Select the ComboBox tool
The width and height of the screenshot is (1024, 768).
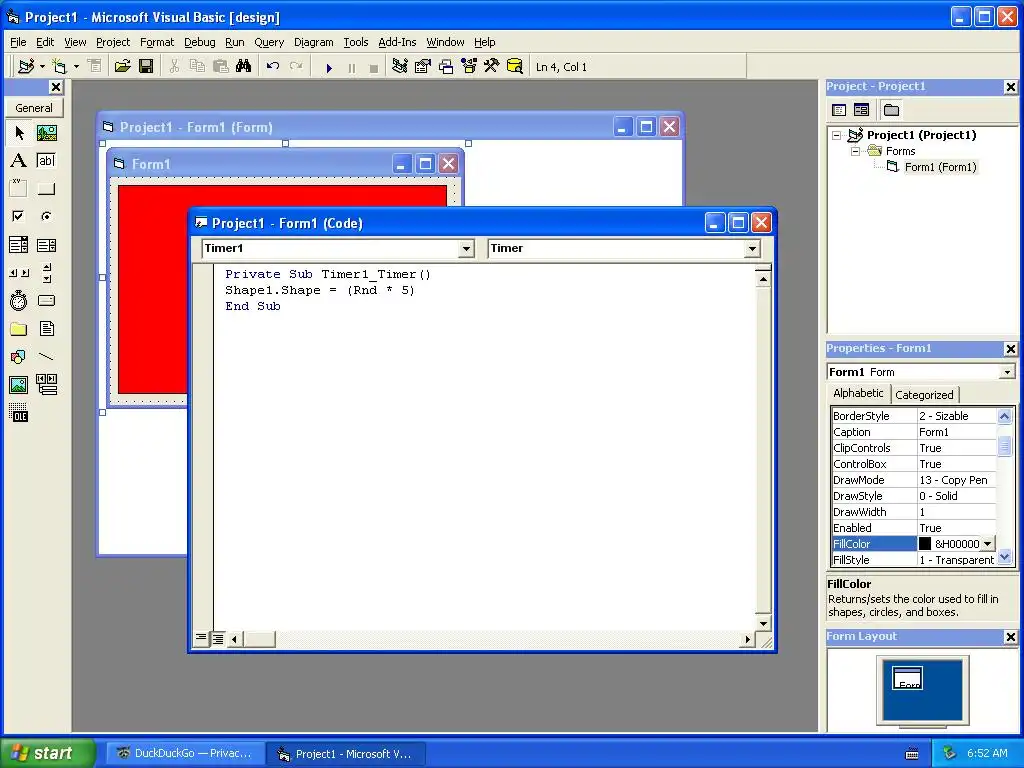(x=19, y=245)
